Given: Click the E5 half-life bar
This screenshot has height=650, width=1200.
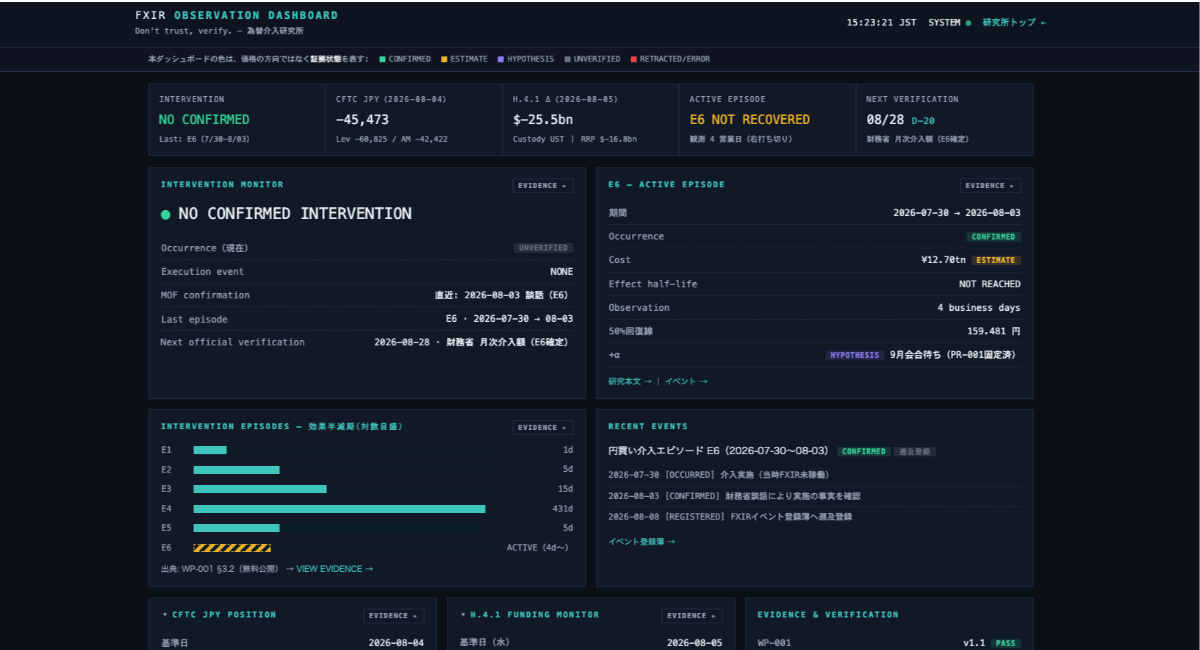Looking at the screenshot, I should point(236,528).
